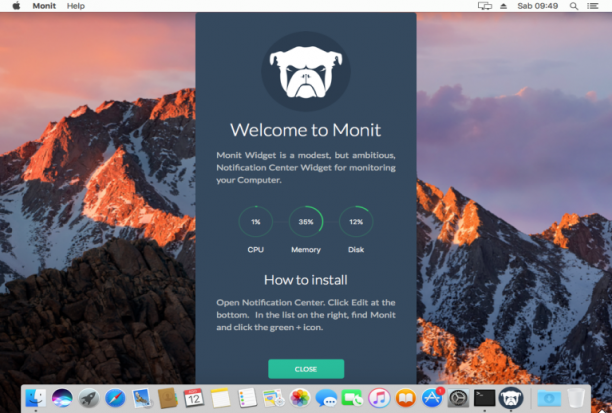
Task: Open the Trash in dock
Action: click(x=576, y=398)
